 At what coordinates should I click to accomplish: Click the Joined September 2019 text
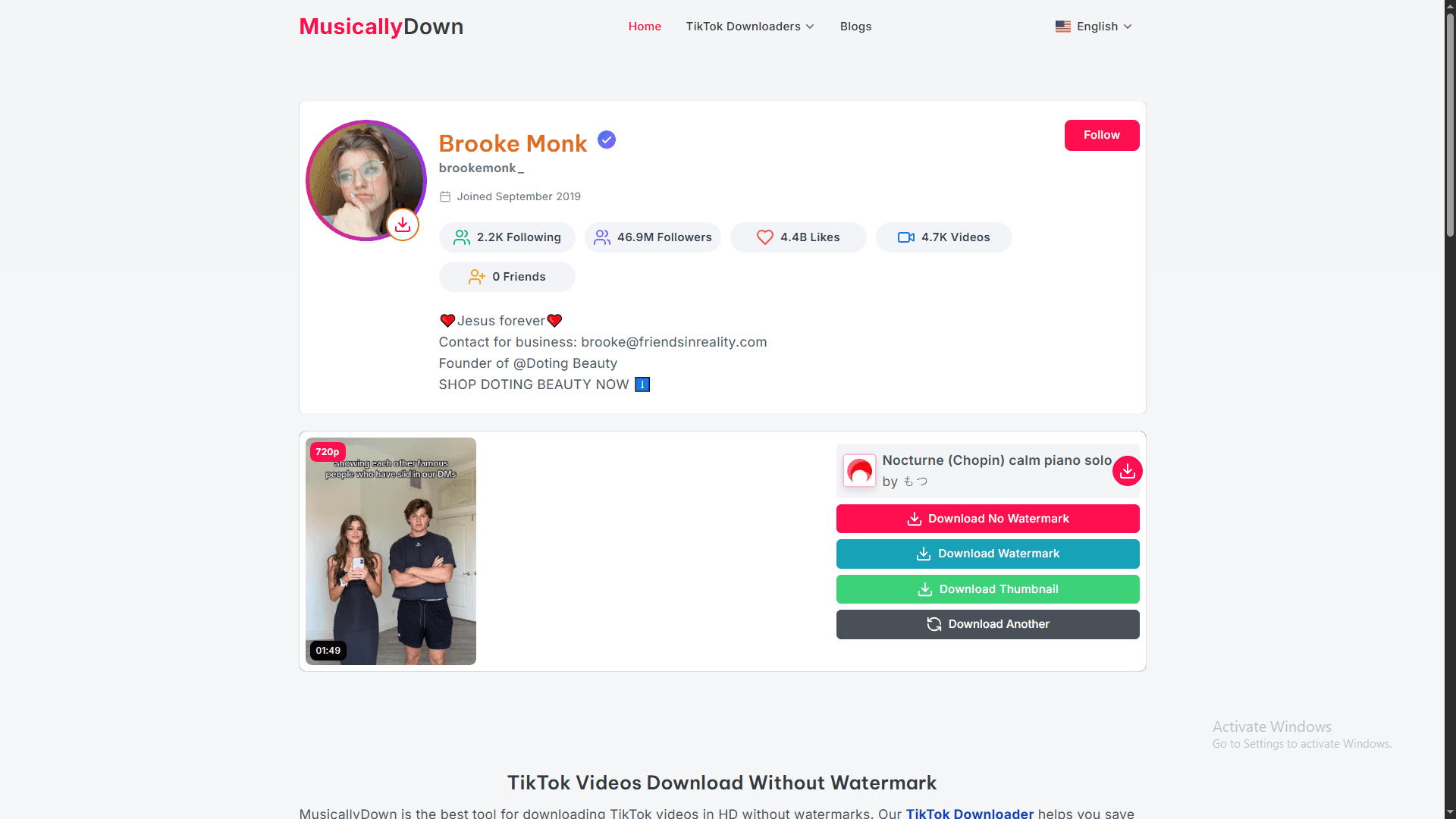click(519, 196)
